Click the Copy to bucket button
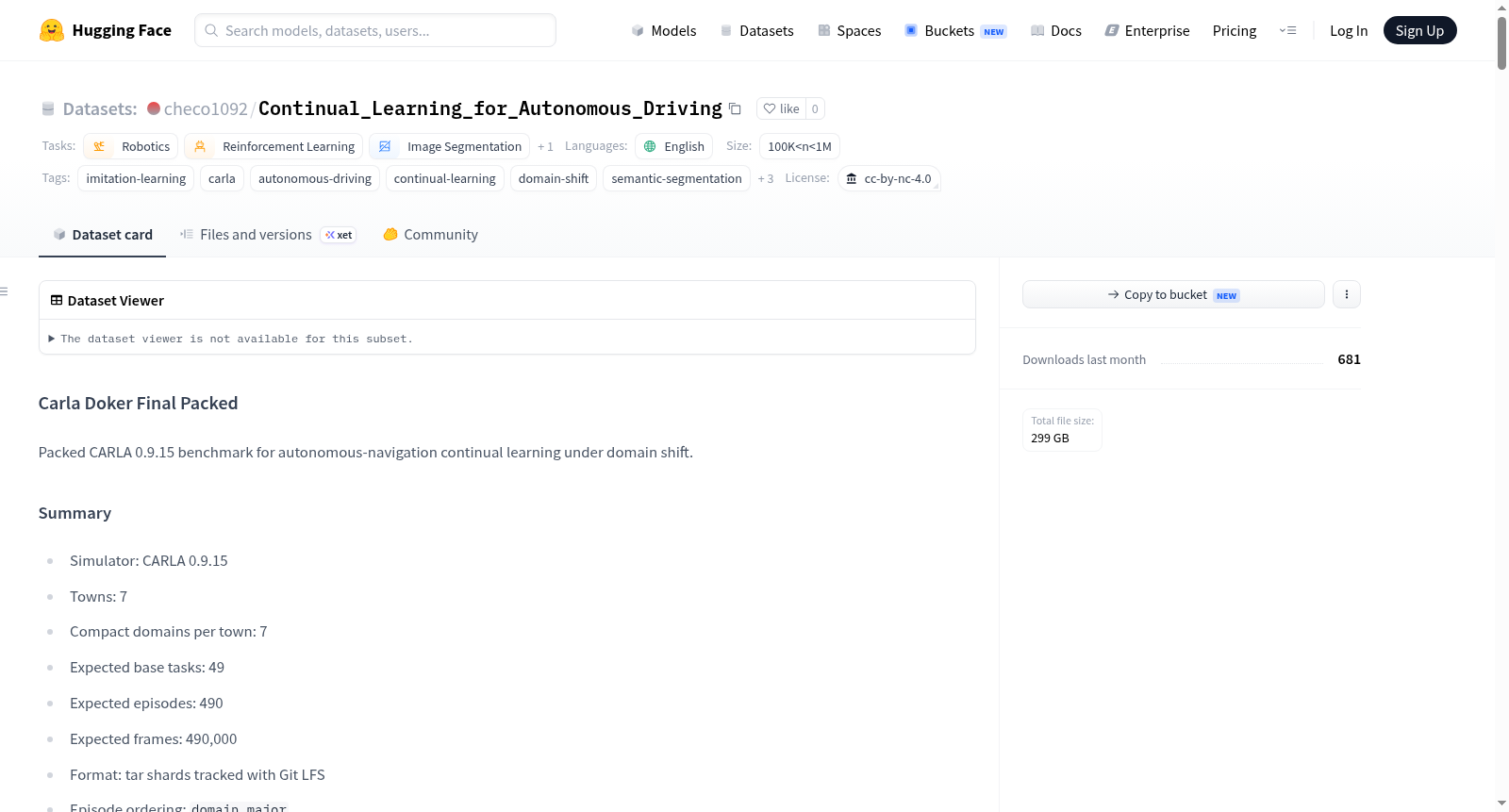Screen dimensions: 1509x812 [x=1173, y=294]
